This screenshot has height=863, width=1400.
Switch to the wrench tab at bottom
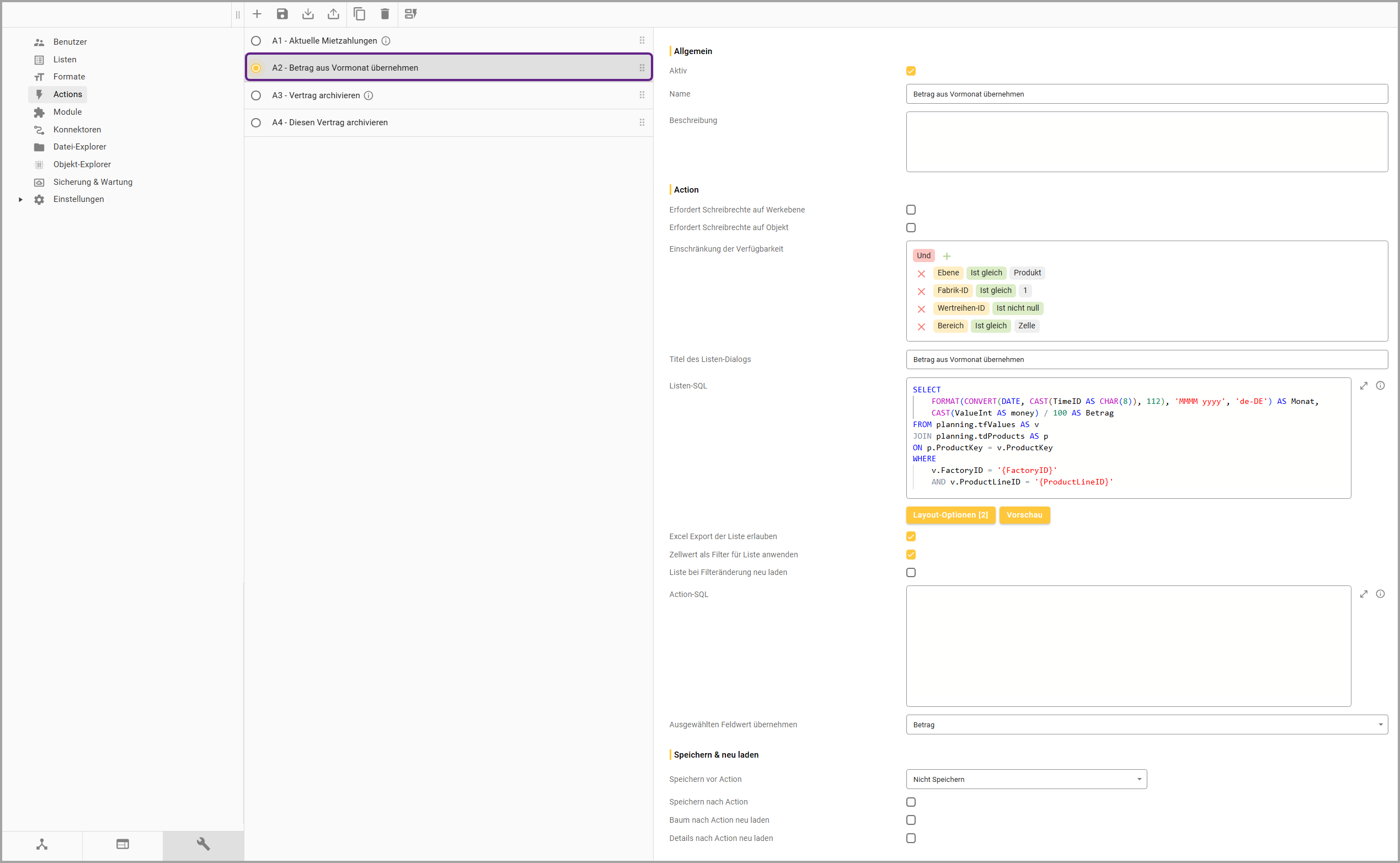[x=203, y=844]
